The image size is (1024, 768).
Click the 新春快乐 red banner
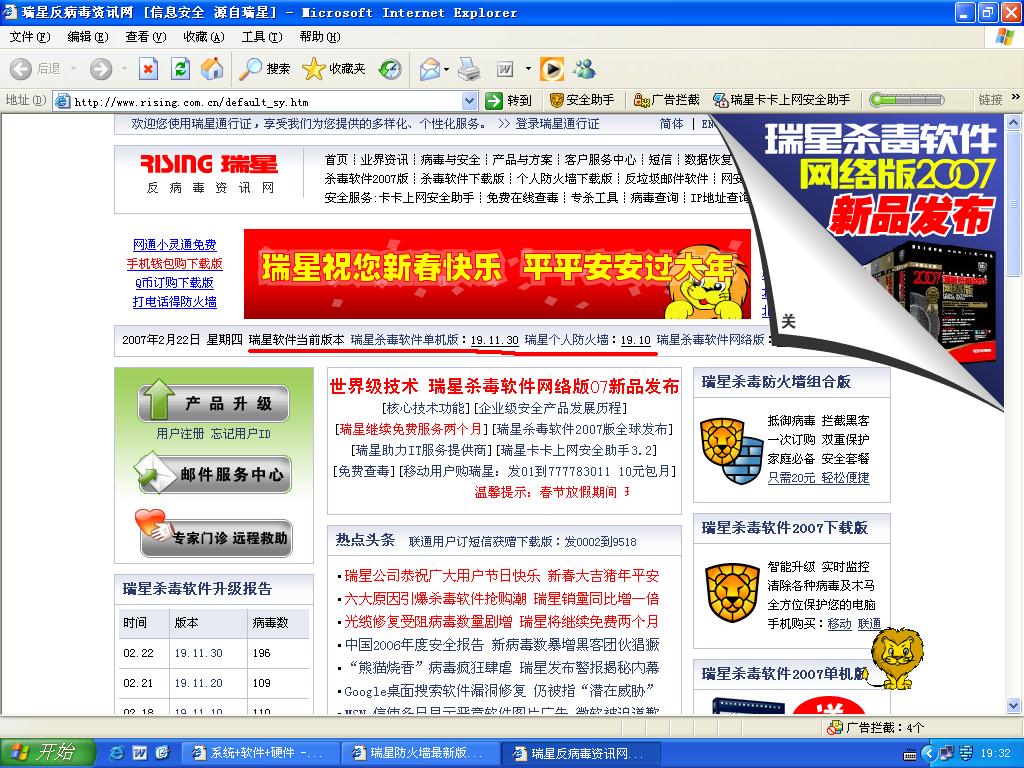[497, 274]
